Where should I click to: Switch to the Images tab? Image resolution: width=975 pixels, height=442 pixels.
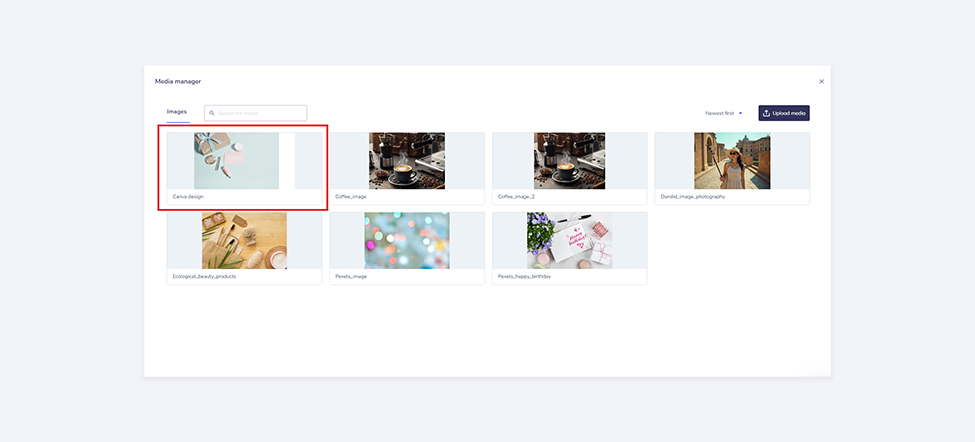[177, 112]
